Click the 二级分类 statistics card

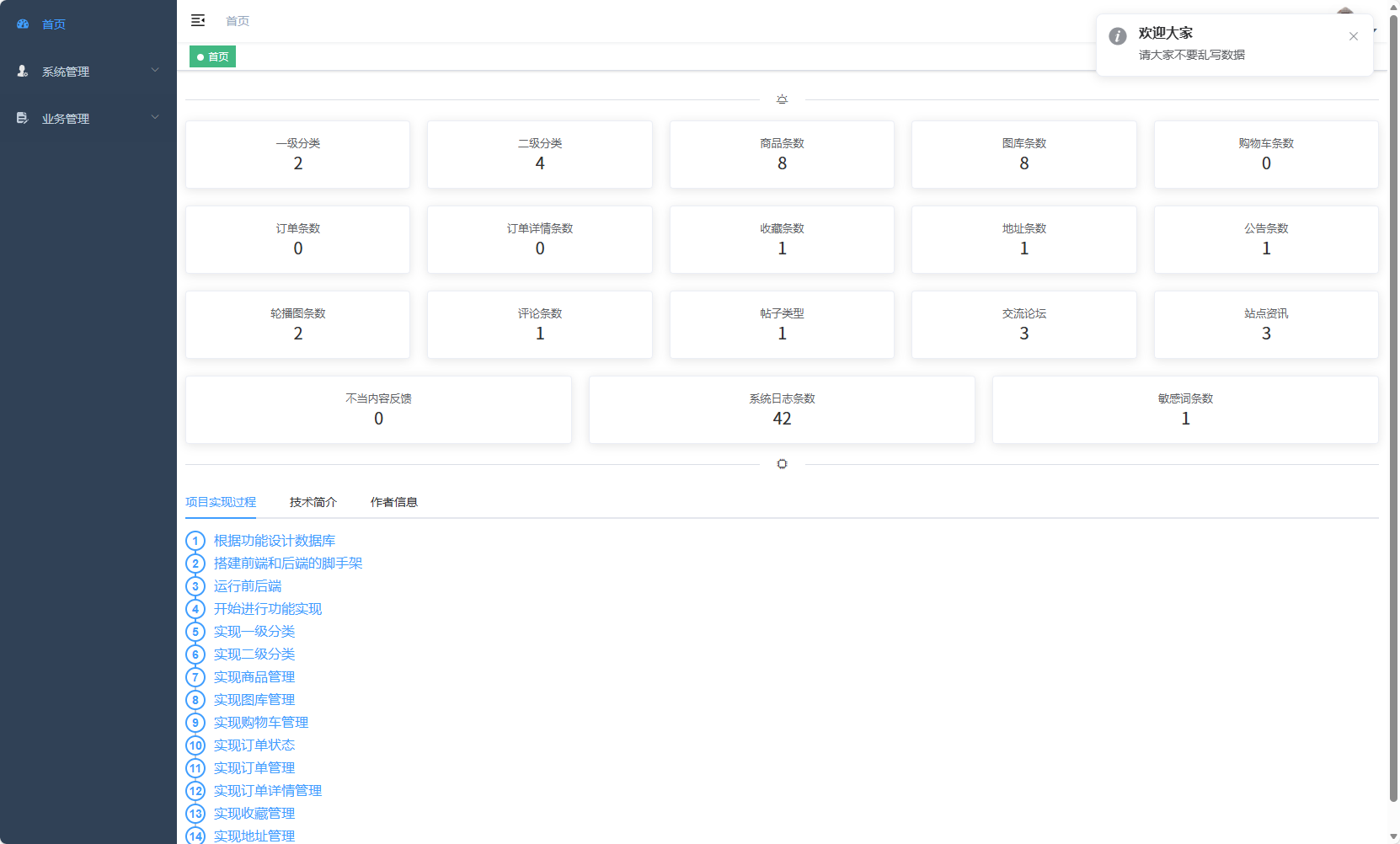[x=540, y=154]
